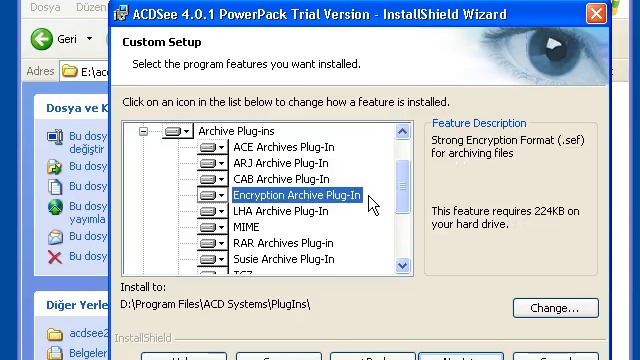Select MIME feature row
This screenshot has width=640, height=360.
(x=246, y=227)
